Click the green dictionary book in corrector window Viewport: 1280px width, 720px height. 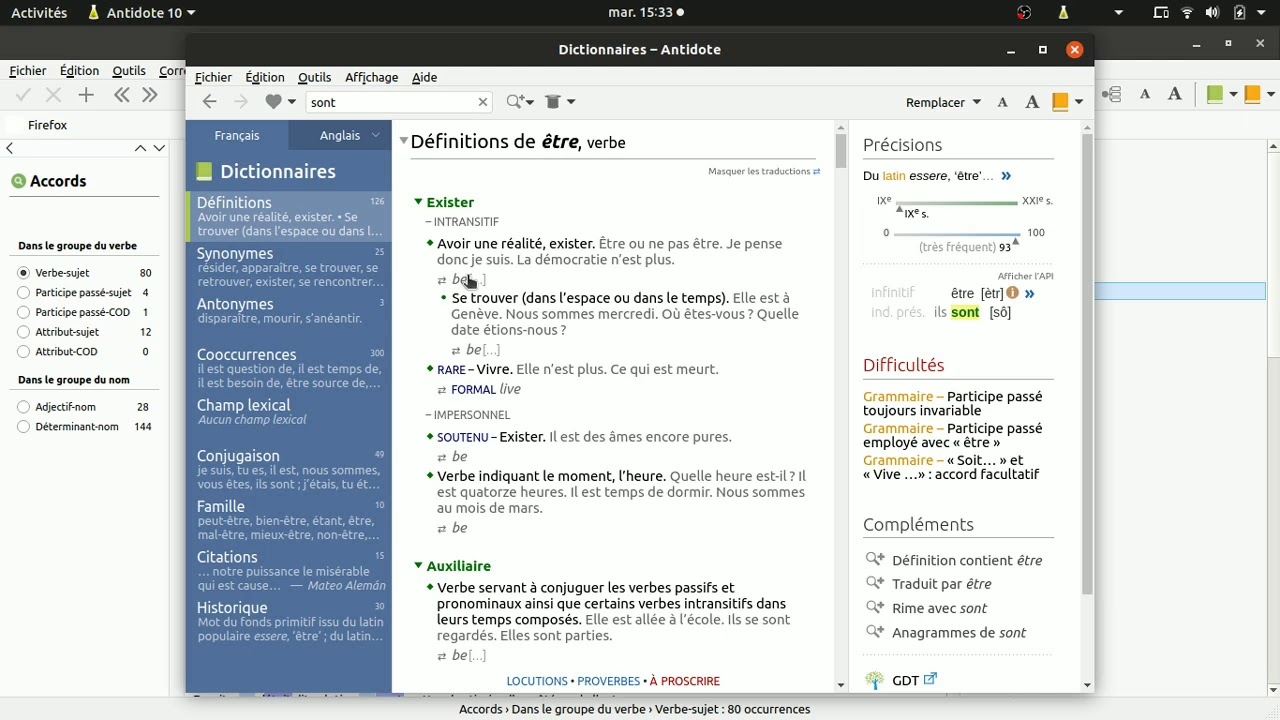coord(1215,94)
